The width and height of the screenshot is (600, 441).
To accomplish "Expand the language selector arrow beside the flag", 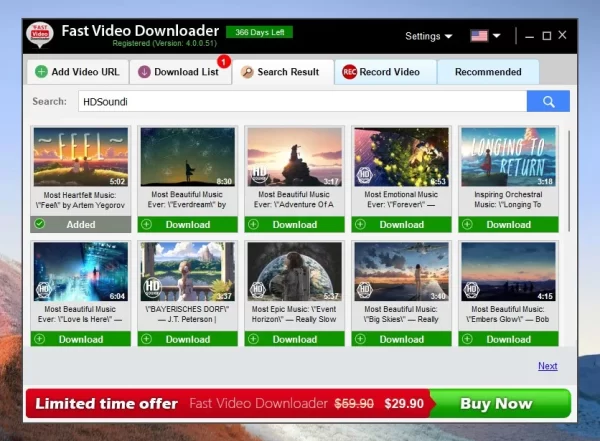I will click(497, 36).
